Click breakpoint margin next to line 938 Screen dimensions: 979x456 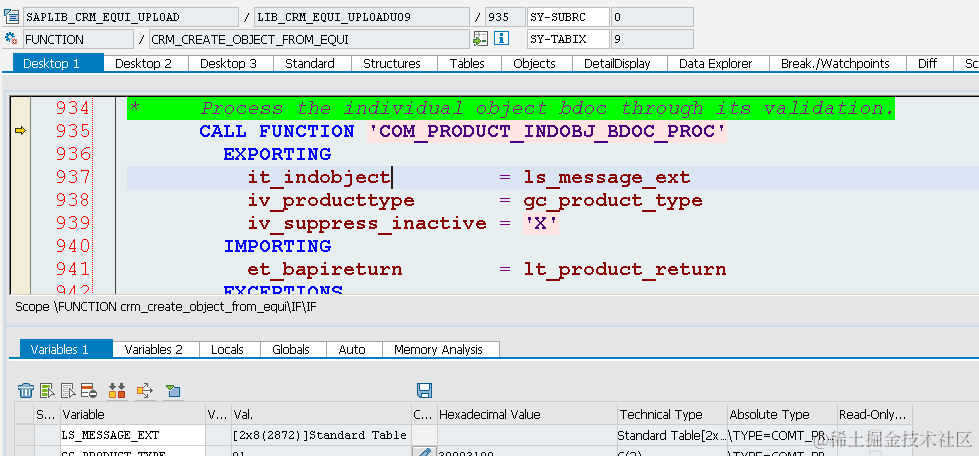(x=20, y=200)
